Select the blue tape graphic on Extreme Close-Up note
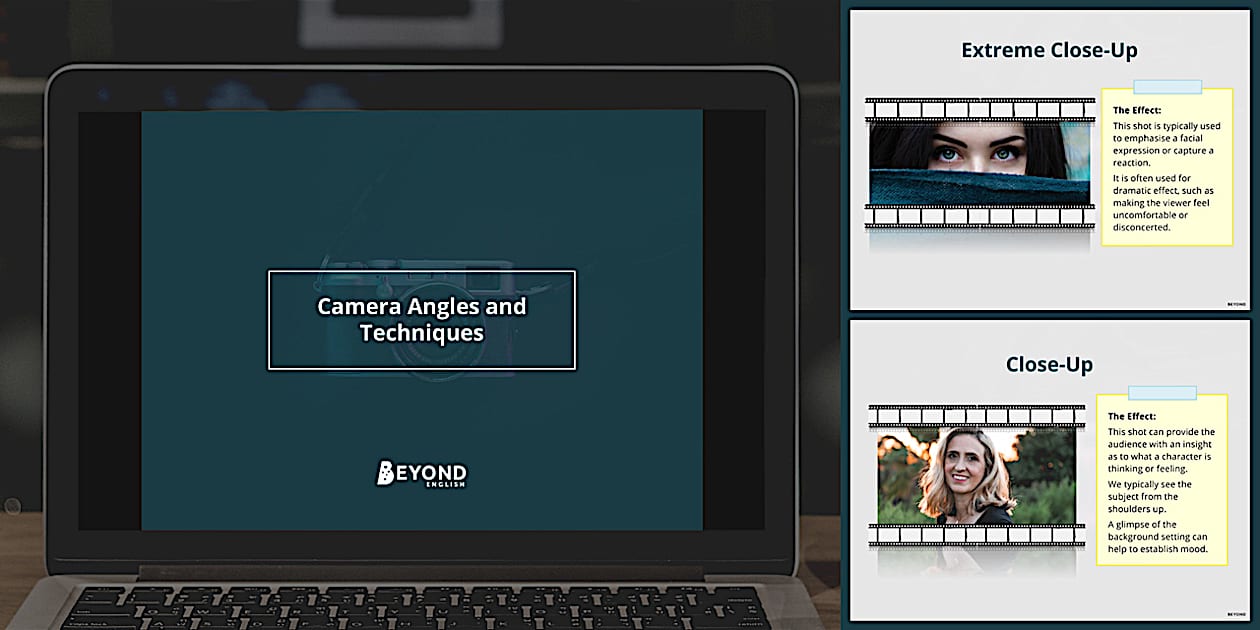Viewport: 1260px width, 630px height. point(1166,87)
